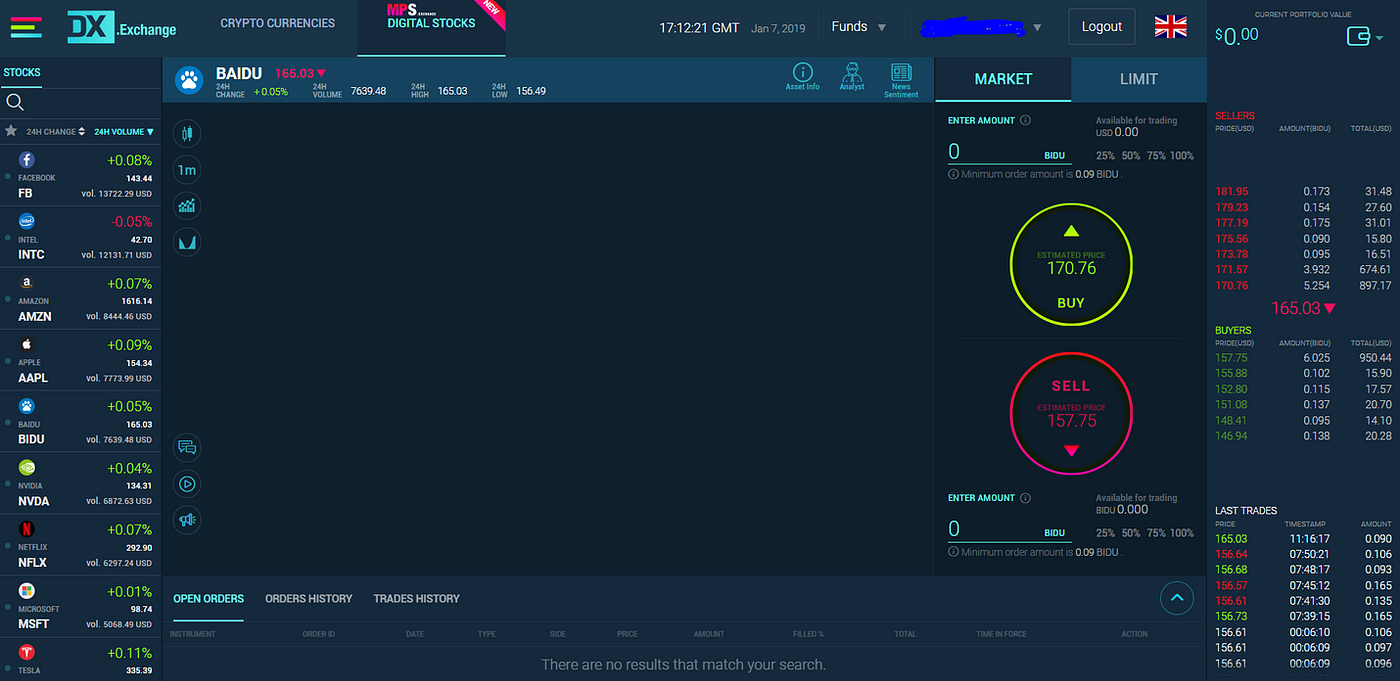Viewport: 1400px width, 681px height.
Task: Set buy amount to 50%
Action: tap(1131, 155)
